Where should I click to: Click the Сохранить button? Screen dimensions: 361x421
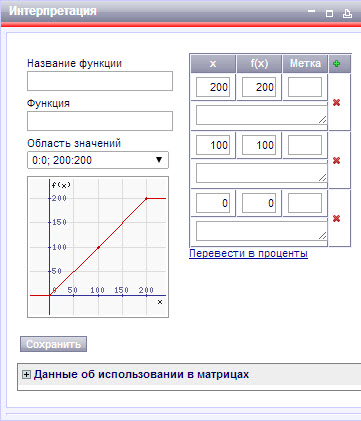(x=53, y=344)
